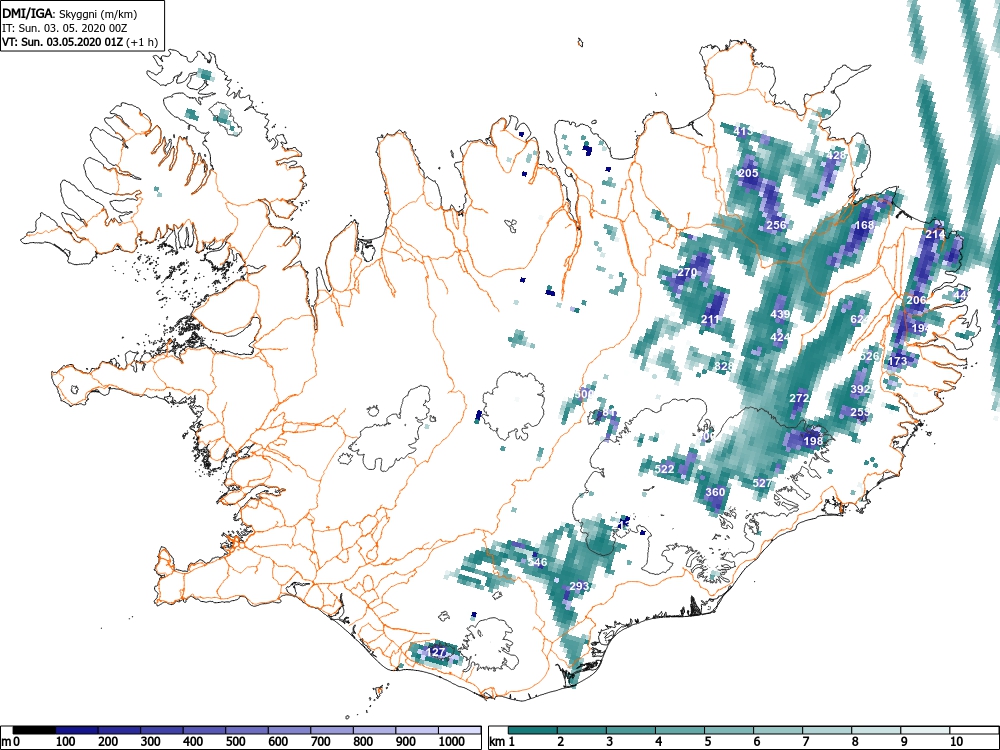
Task: Click the '346' visibility value on the map
Action: point(537,562)
